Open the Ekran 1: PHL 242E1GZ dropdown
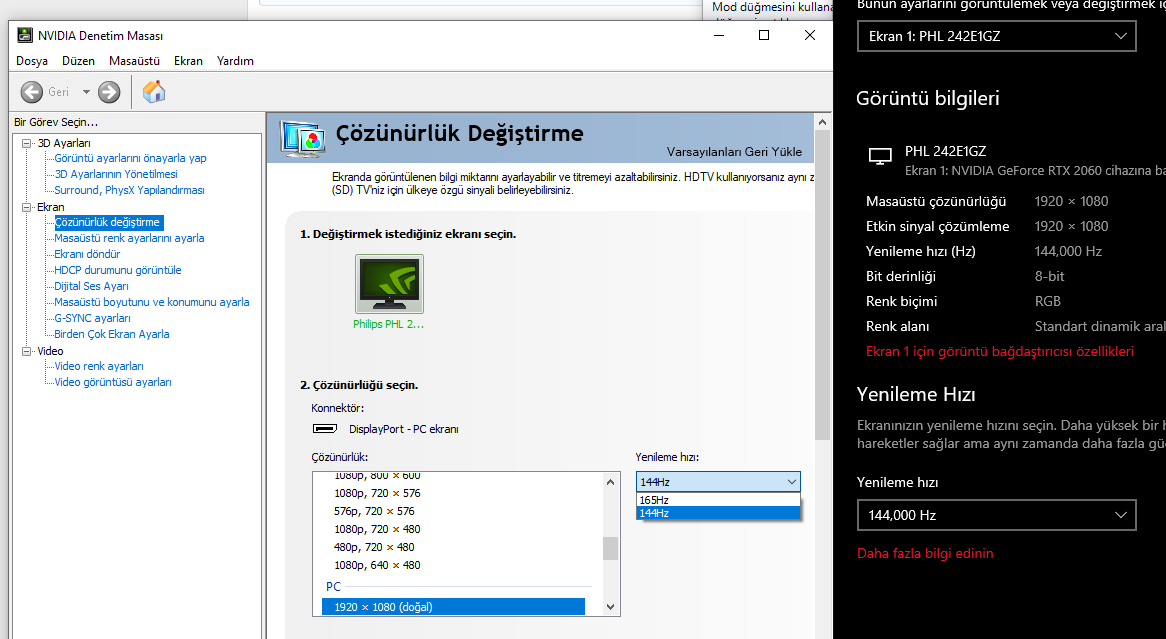 click(996, 36)
